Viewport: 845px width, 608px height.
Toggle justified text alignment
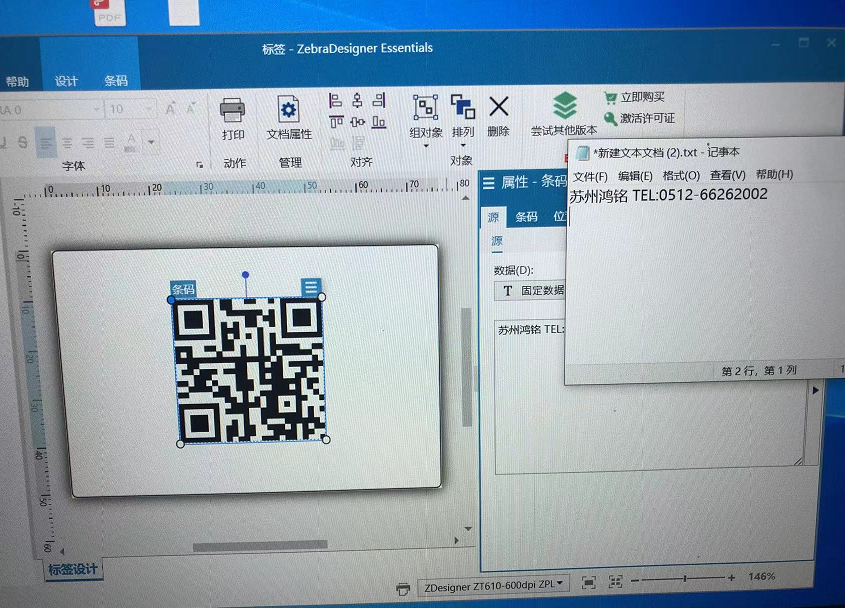[x=109, y=142]
